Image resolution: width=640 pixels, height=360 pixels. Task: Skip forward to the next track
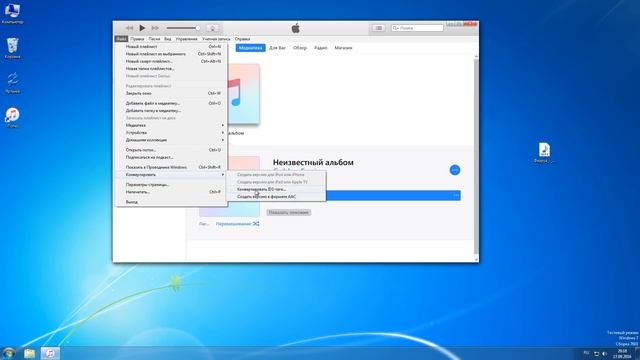point(155,28)
